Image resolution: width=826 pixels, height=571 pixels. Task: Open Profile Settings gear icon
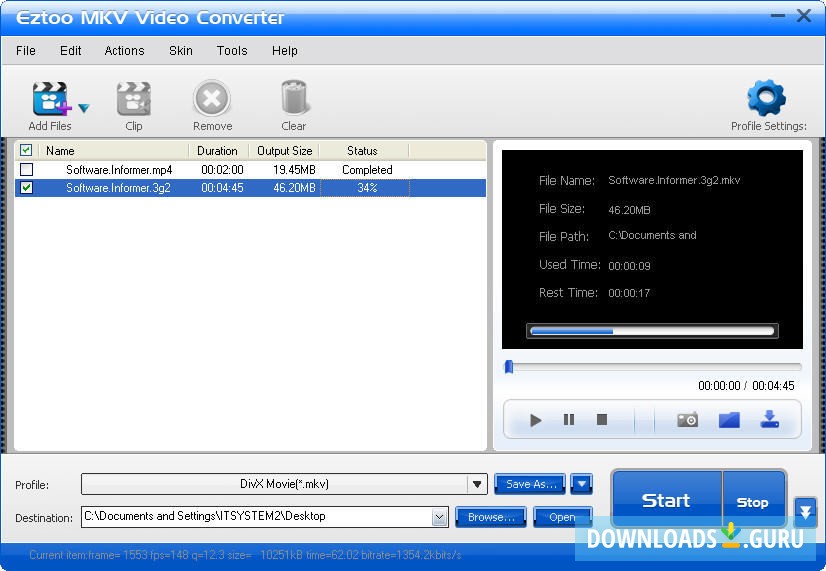(x=766, y=98)
